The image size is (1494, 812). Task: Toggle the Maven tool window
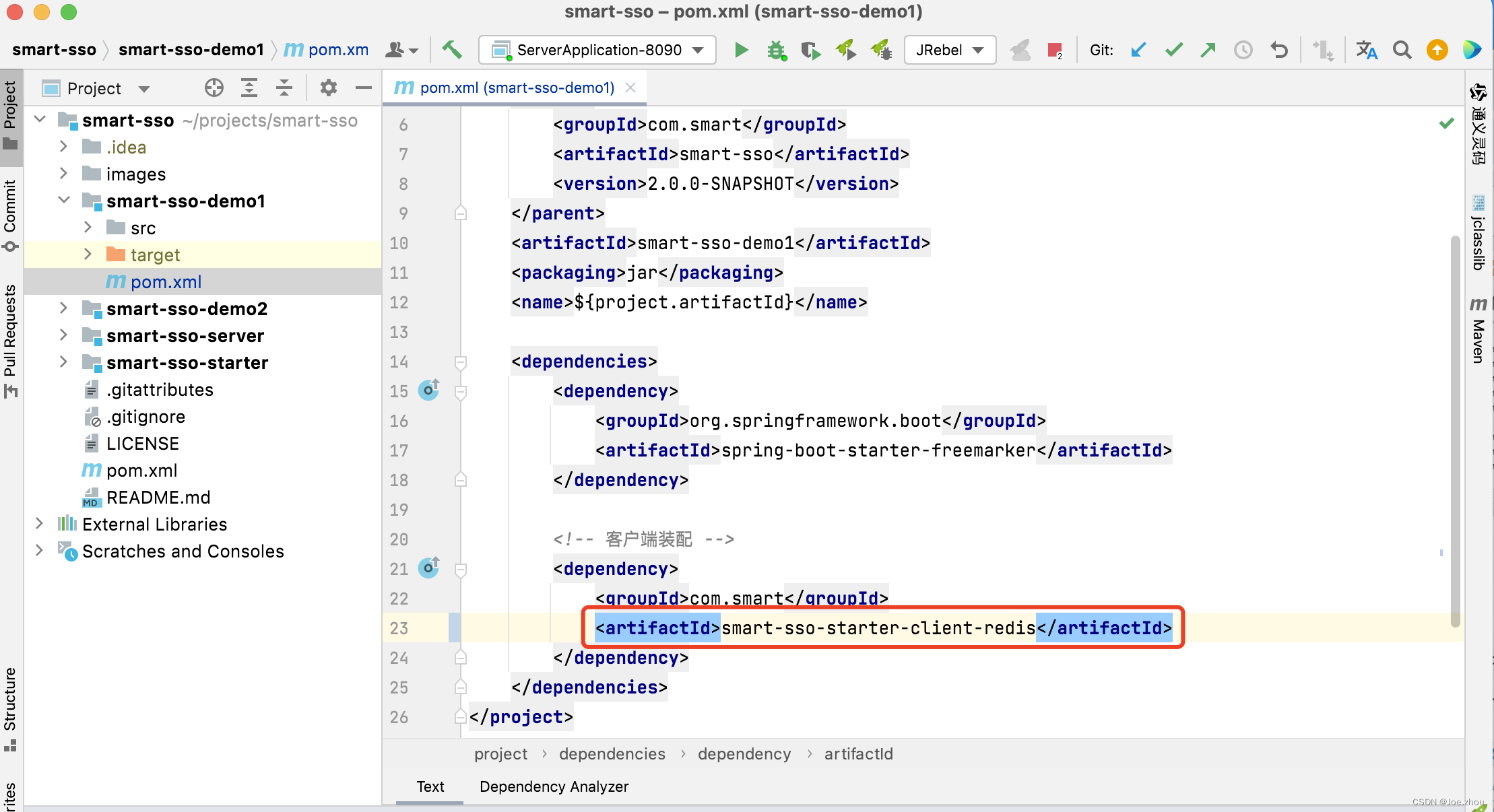click(1479, 330)
